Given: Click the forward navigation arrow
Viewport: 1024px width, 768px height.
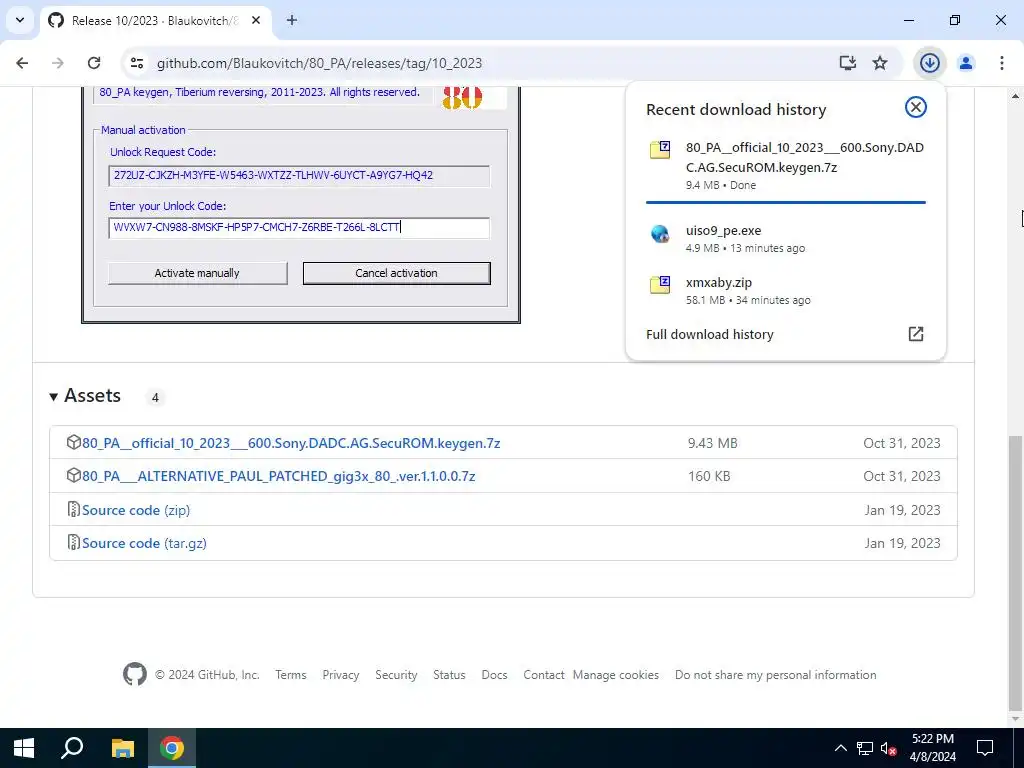Looking at the screenshot, I should 58,63.
